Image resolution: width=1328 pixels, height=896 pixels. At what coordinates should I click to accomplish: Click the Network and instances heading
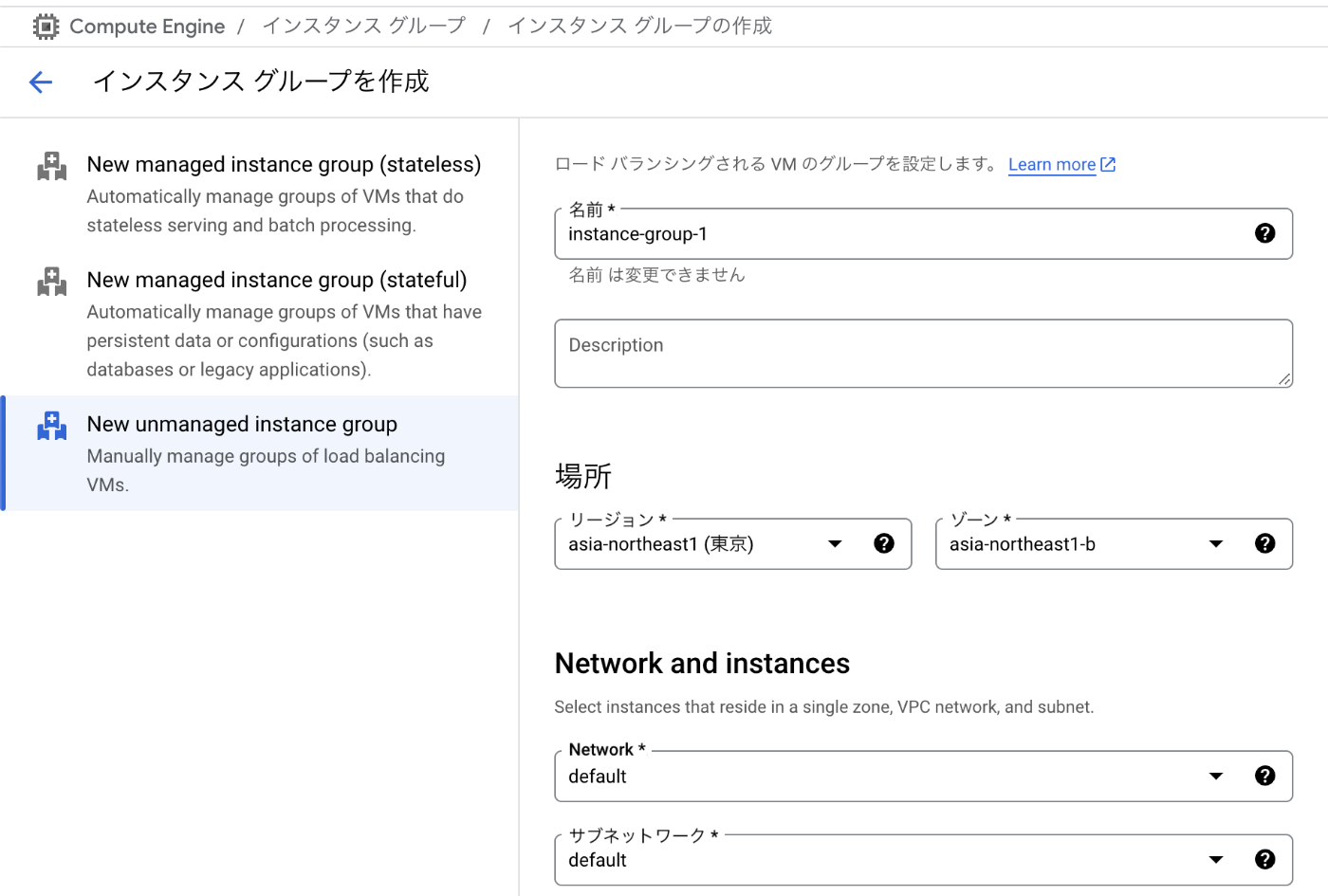tap(702, 664)
